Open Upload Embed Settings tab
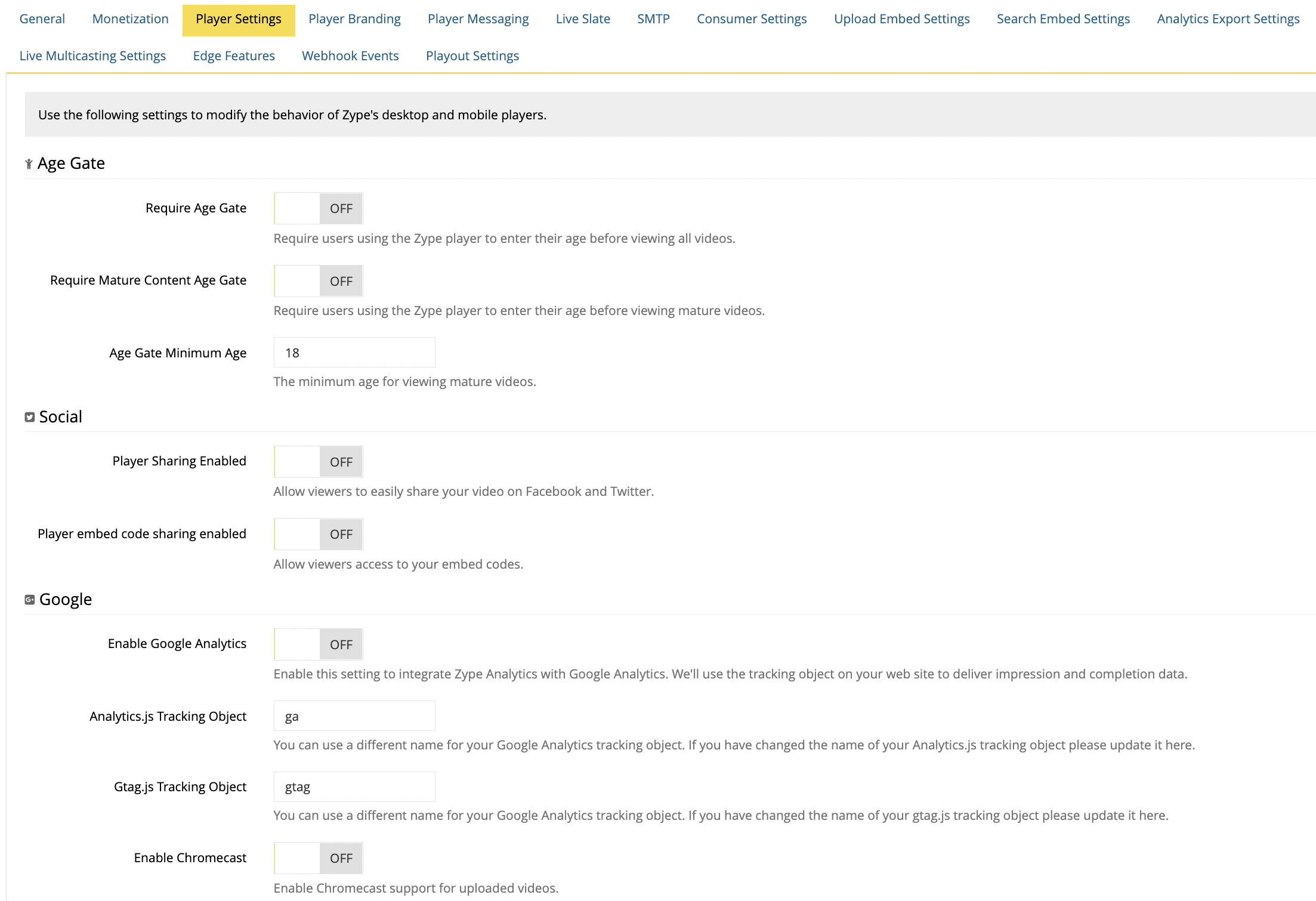This screenshot has width=1316, height=901. [x=902, y=19]
